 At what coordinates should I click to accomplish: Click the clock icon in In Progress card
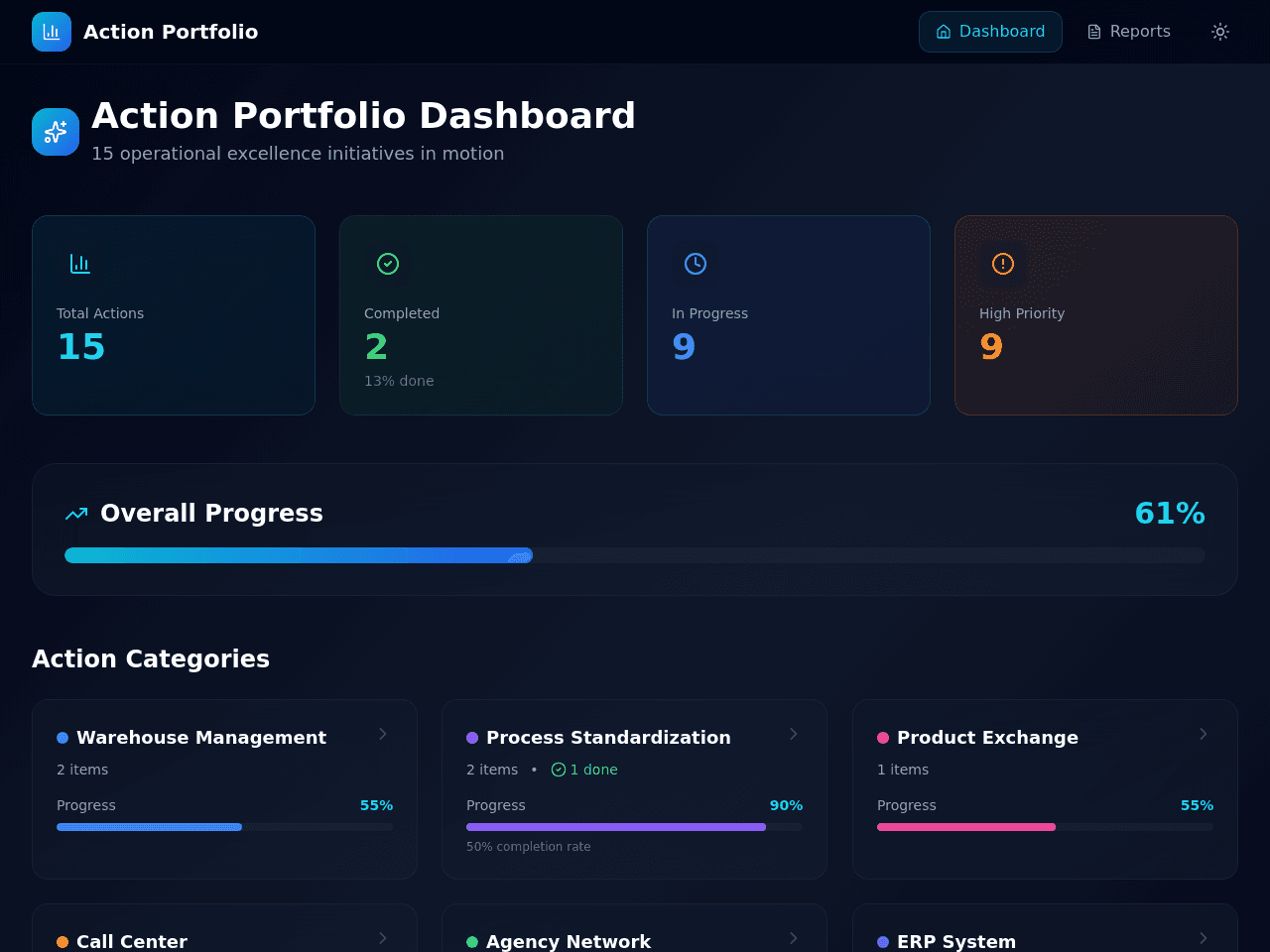tap(696, 264)
